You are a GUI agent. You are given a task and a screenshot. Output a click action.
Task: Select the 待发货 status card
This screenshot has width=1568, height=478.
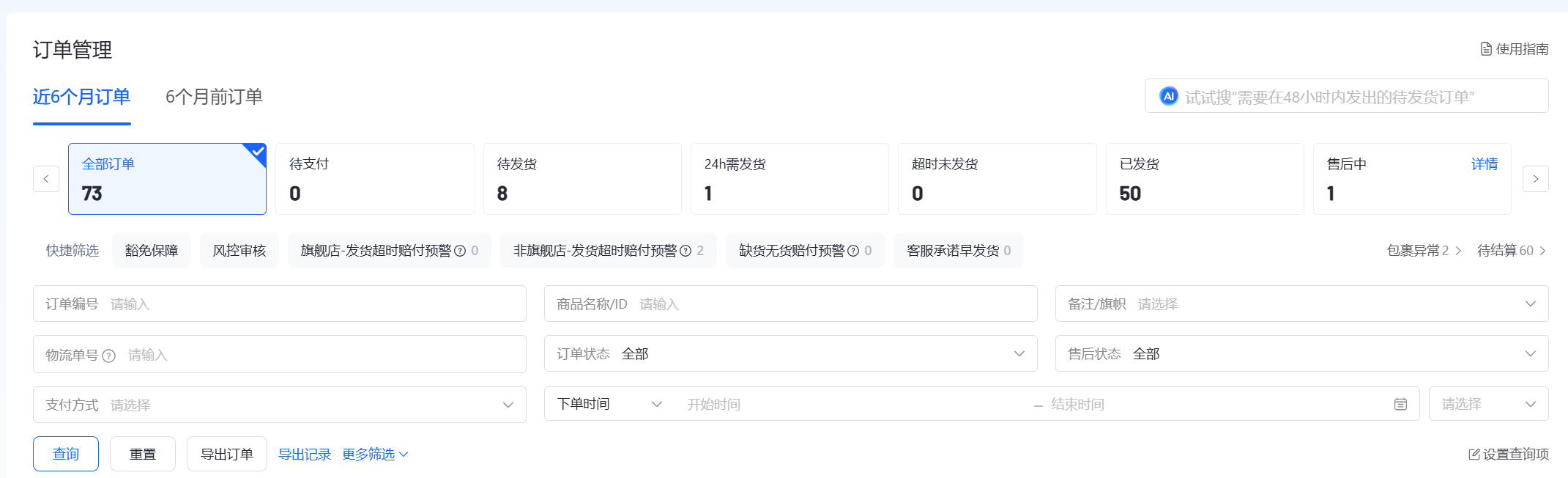582,179
